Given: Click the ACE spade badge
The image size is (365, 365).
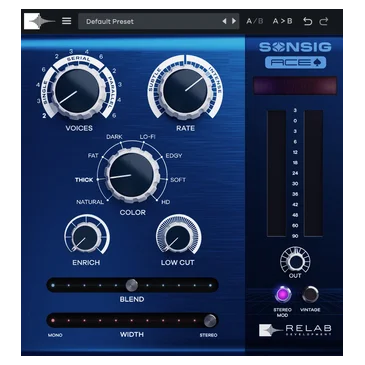Looking at the screenshot, I should click(295, 62).
